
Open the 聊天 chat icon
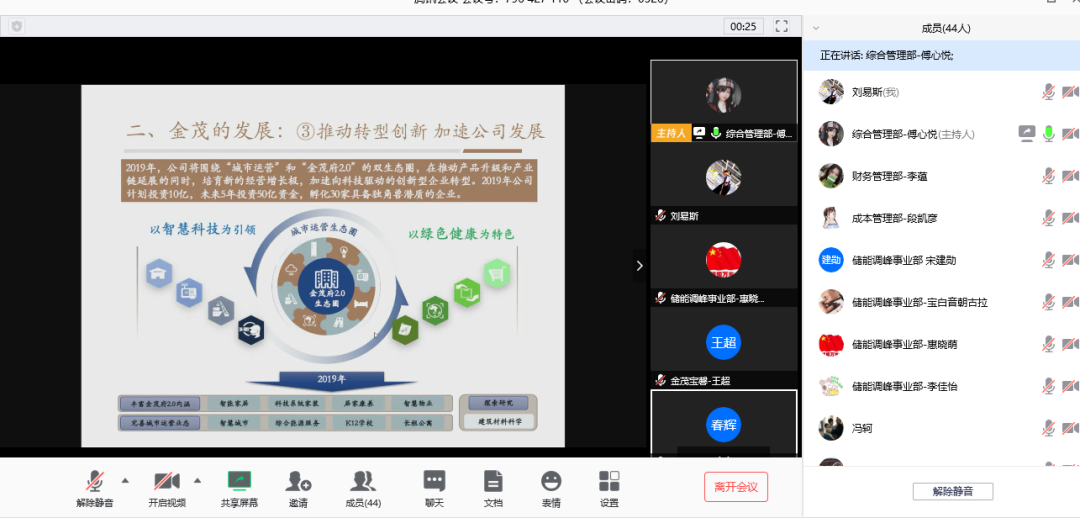click(x=434, y=481)
